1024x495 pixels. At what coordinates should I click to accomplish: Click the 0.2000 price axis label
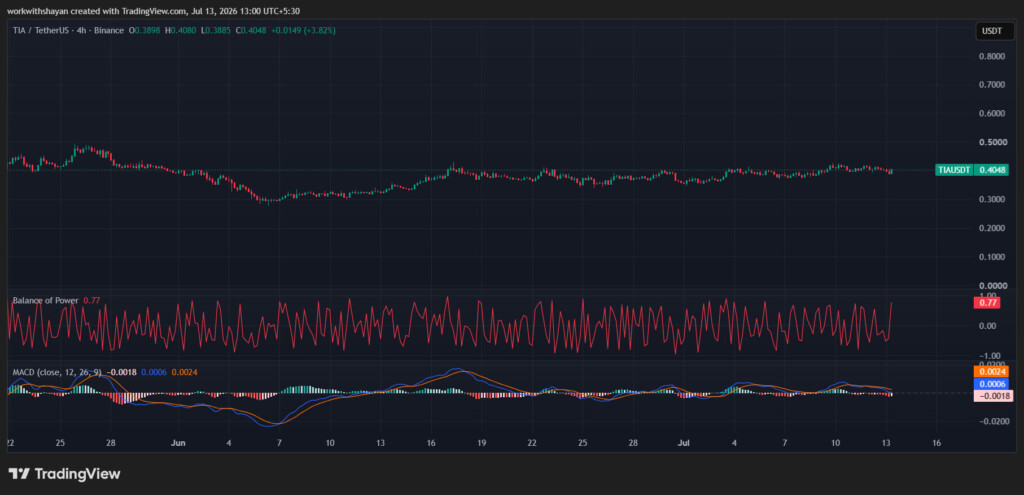[x=991, y=228]
